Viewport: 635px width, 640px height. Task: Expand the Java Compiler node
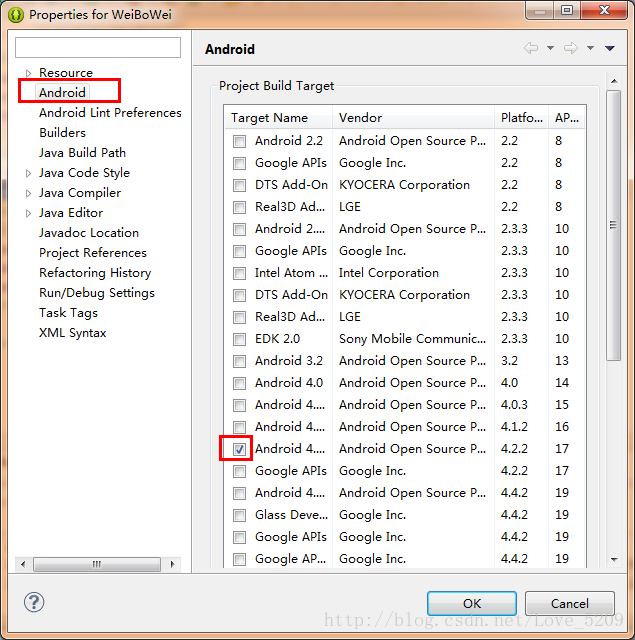[28, 193]
